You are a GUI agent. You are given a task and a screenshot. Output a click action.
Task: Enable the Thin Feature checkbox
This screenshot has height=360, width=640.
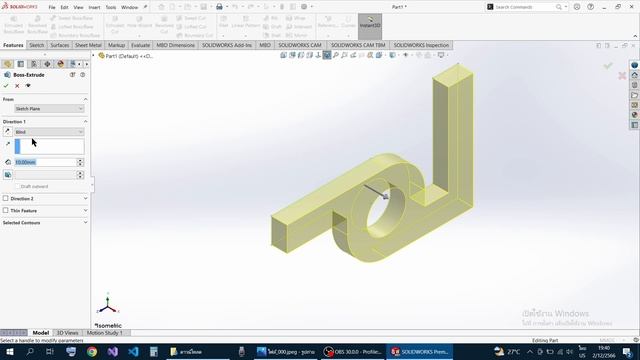pyautogui.click(x=6, y=210)
